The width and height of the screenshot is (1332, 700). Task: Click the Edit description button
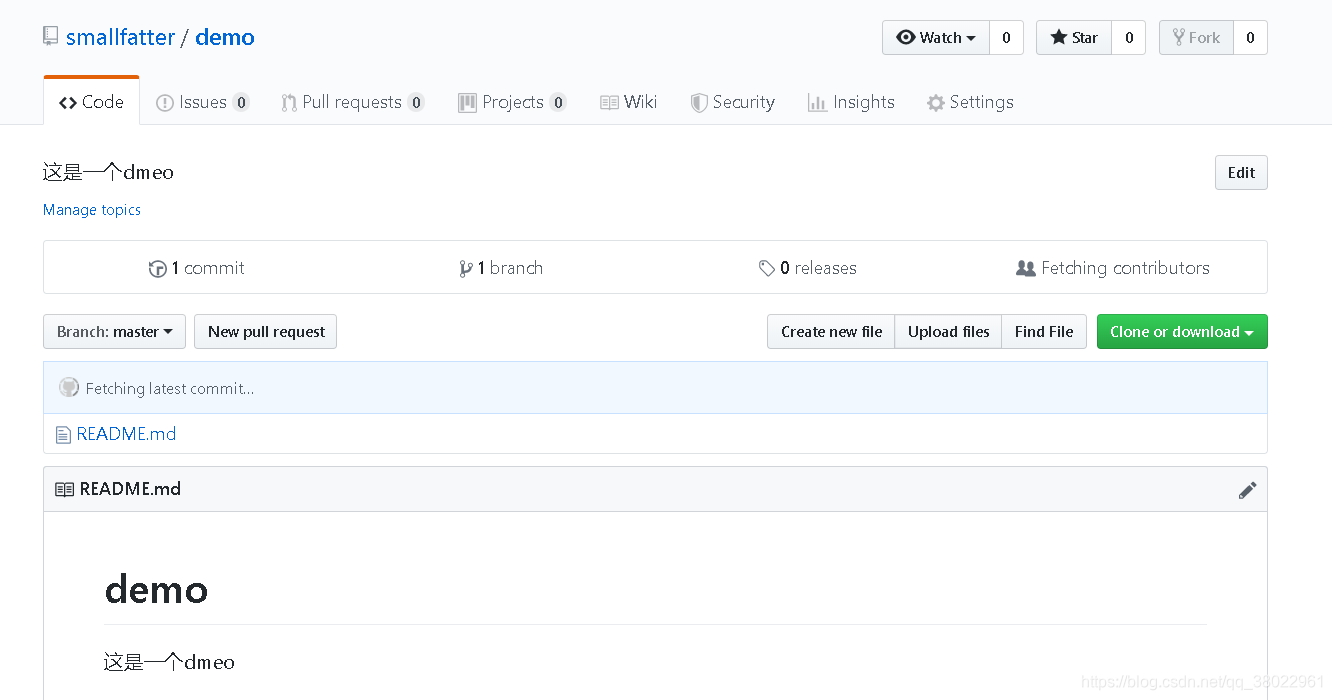1241,172
